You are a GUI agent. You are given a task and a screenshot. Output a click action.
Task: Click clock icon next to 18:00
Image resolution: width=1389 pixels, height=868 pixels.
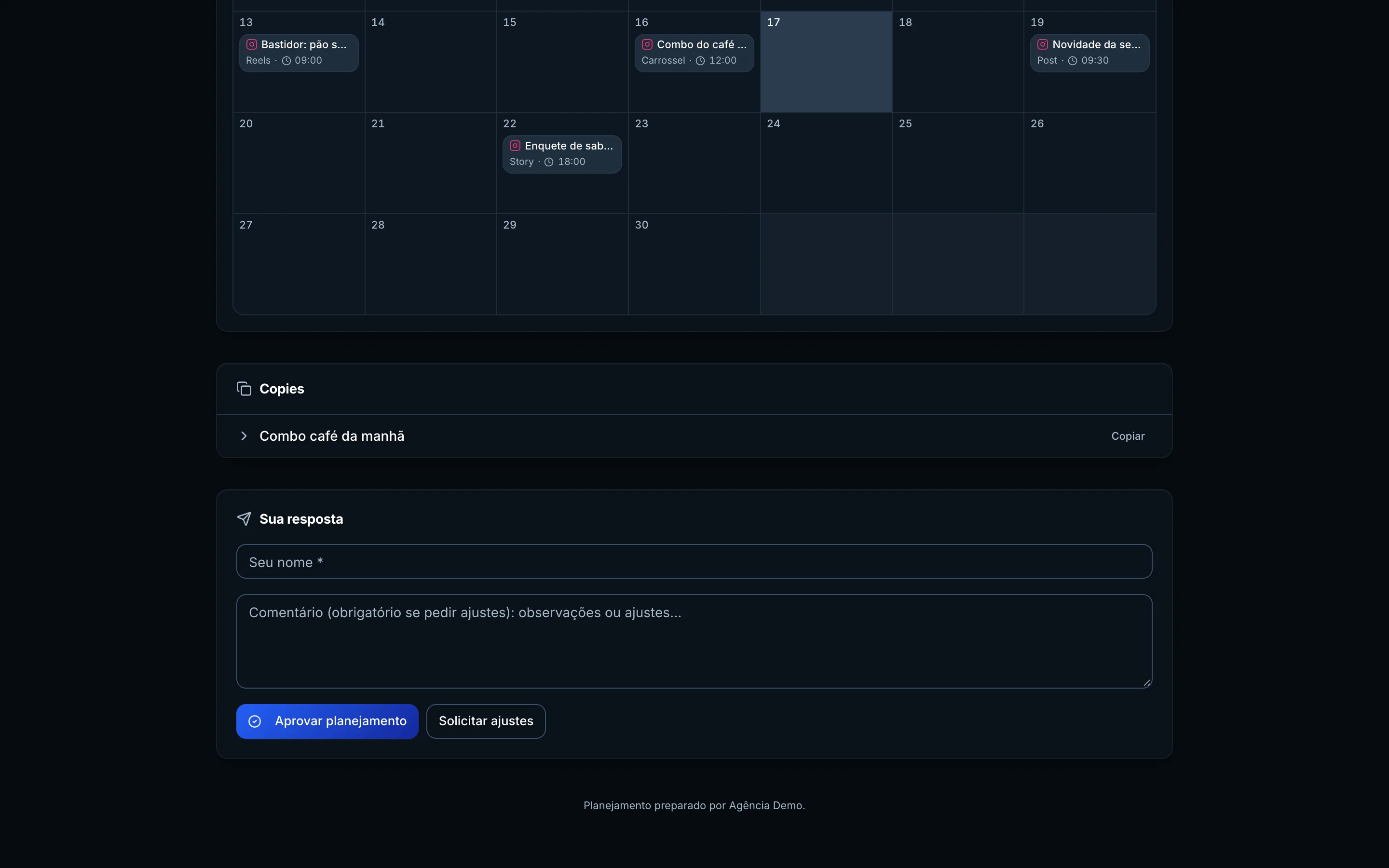(549, 163)
